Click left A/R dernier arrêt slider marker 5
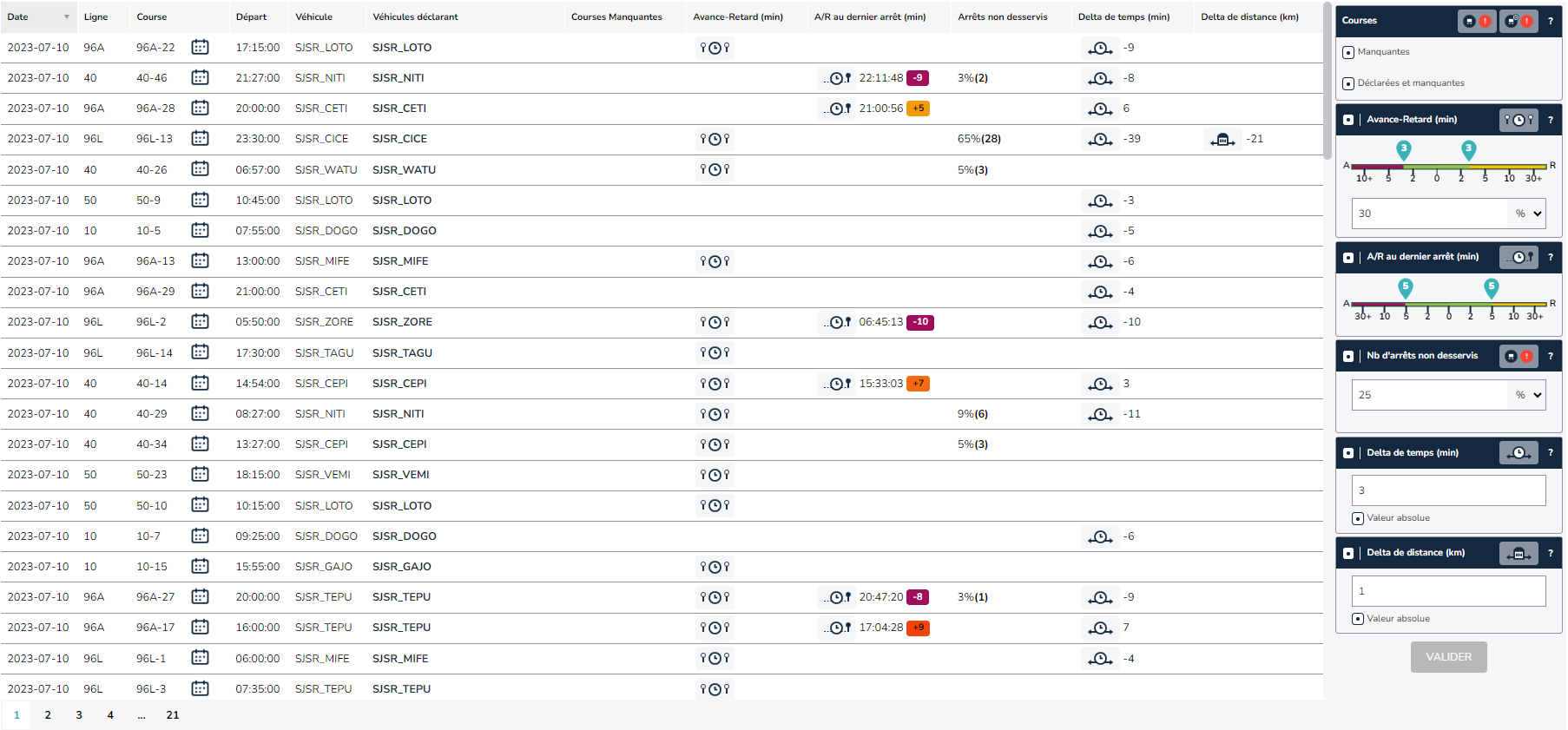Image resolution: width=1568 pixels, height=730 pixels. click(x=1406, y=287)
